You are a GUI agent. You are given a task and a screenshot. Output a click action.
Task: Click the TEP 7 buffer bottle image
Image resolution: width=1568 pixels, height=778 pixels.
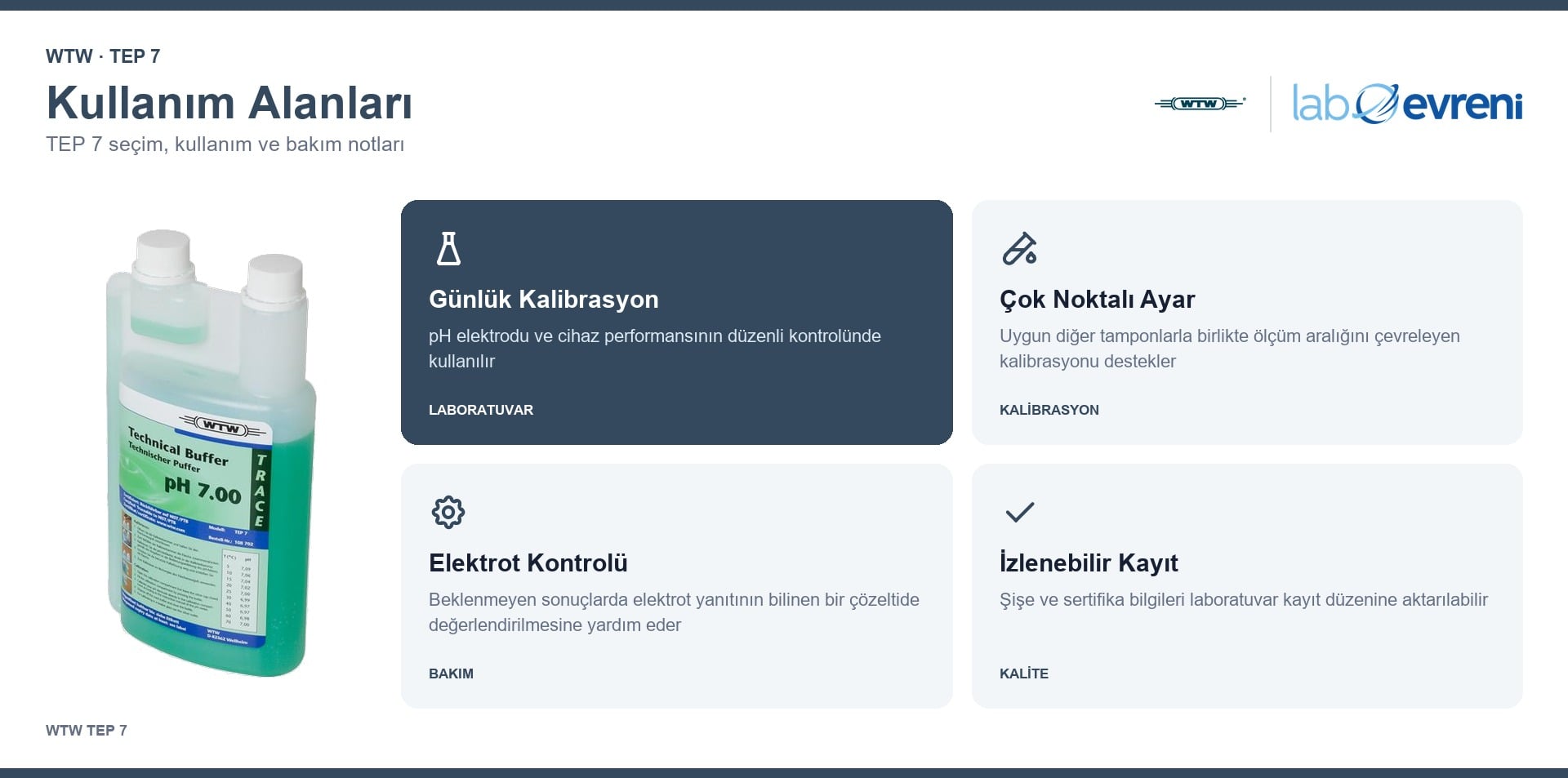211,453
